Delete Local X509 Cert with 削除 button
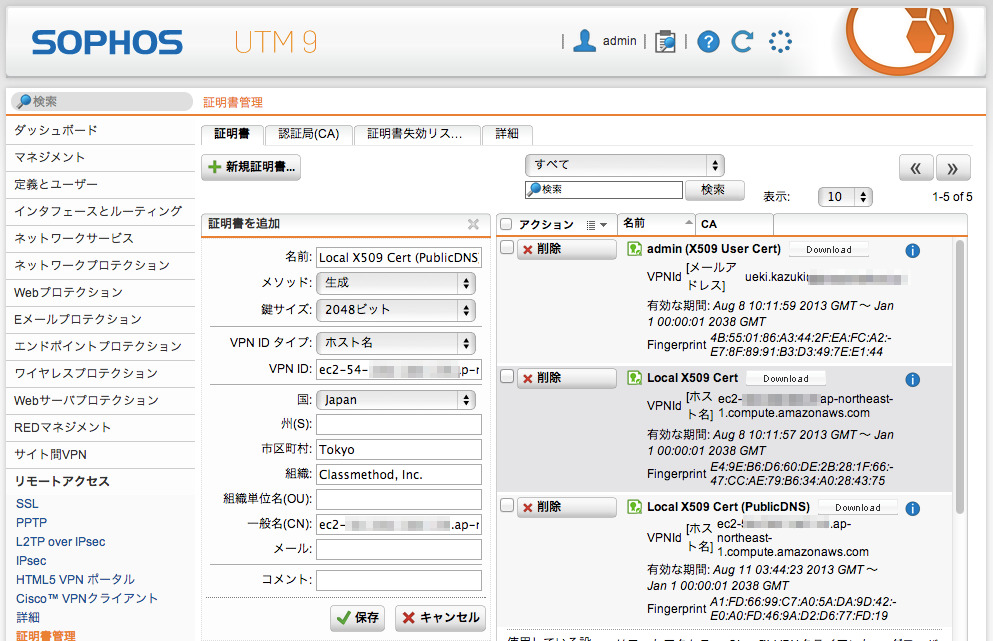 (567, 378)
